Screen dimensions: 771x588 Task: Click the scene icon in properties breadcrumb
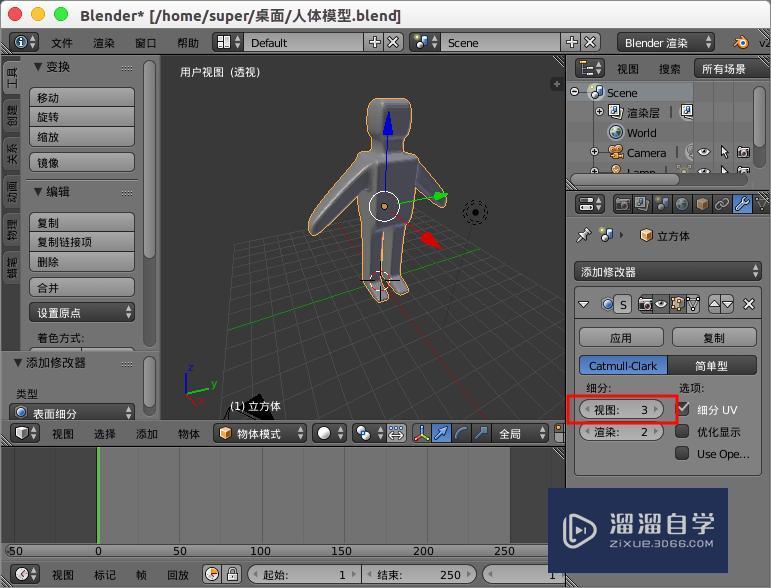tap(607, 235)
